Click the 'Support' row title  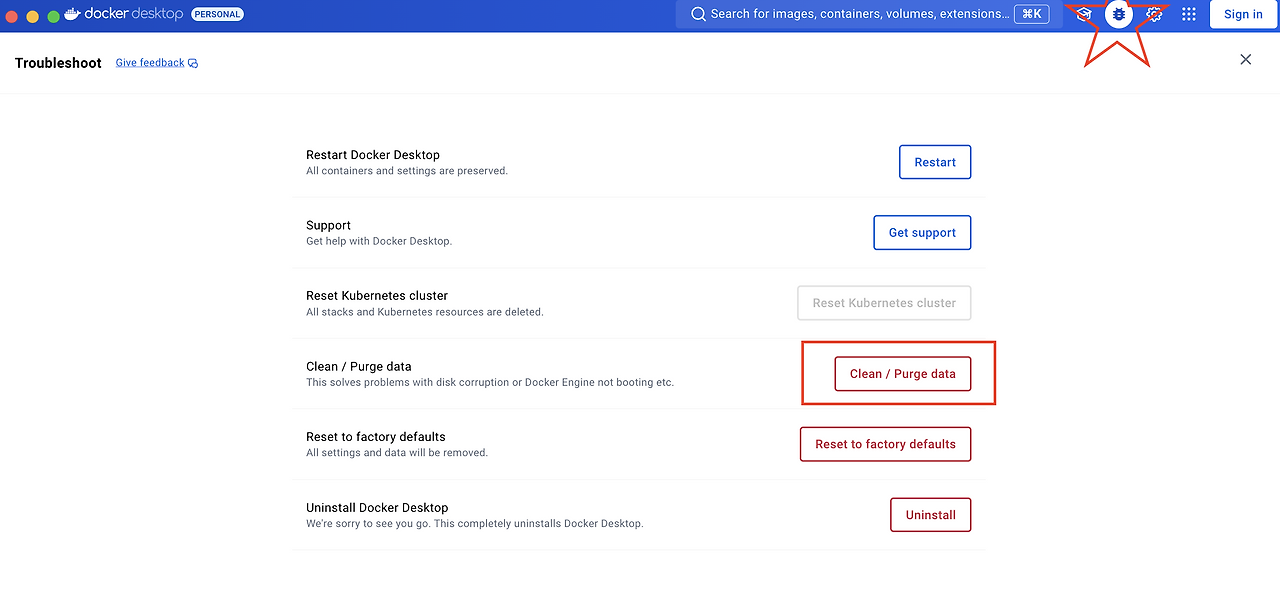tap(328, 226)
